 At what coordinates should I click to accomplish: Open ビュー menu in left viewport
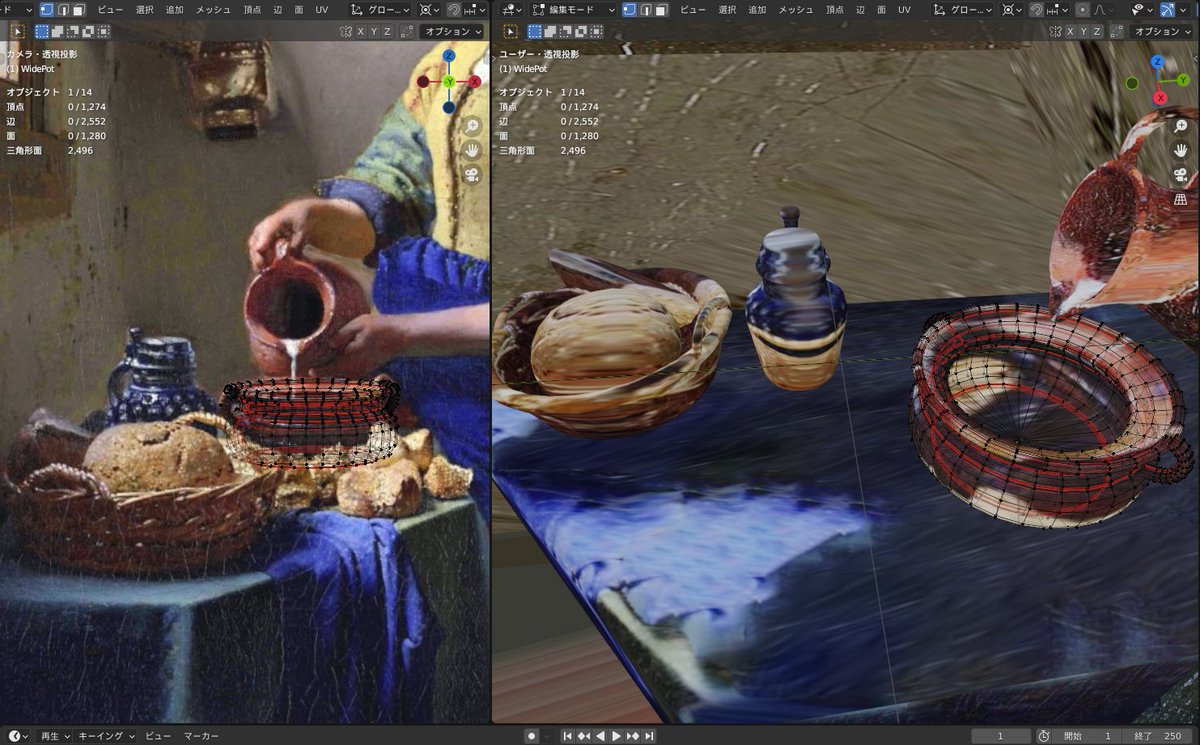coord(110,10)
